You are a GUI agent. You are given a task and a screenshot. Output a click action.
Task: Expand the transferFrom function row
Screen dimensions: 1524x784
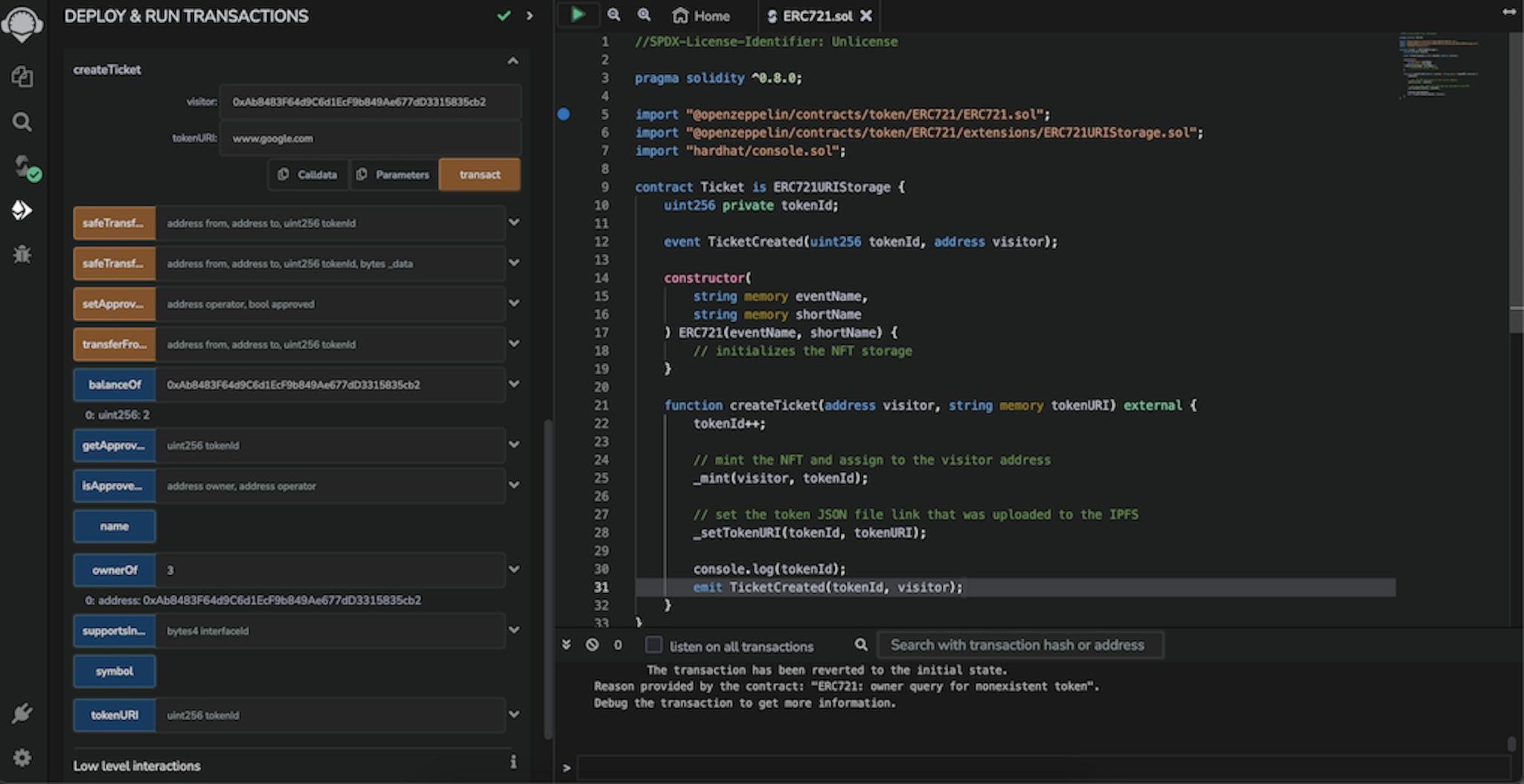pyautogui.click(x=513, y=344)
